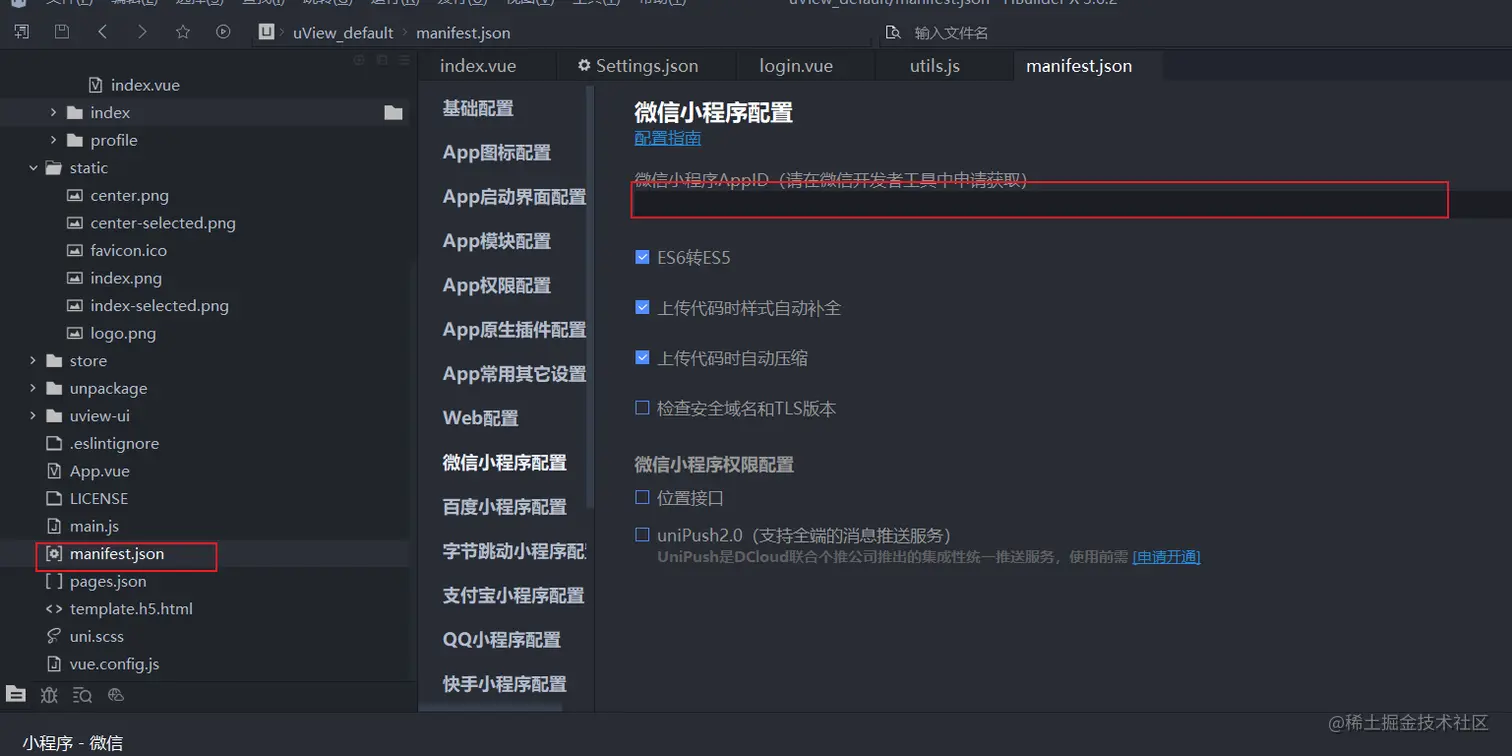This screenshot has width=1512, height=756.
Task: Click the config side menu scrollbar
Action: tap(590, 295)
